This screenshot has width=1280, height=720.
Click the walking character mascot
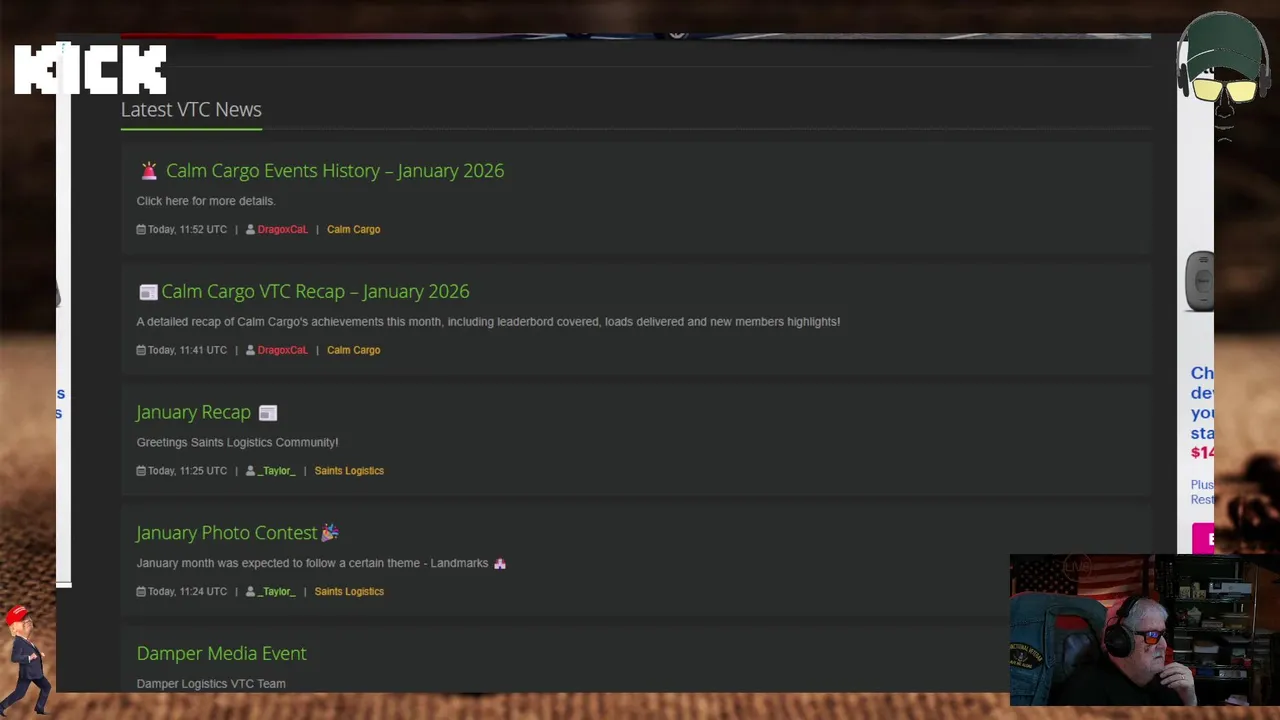tap(27, 660)
